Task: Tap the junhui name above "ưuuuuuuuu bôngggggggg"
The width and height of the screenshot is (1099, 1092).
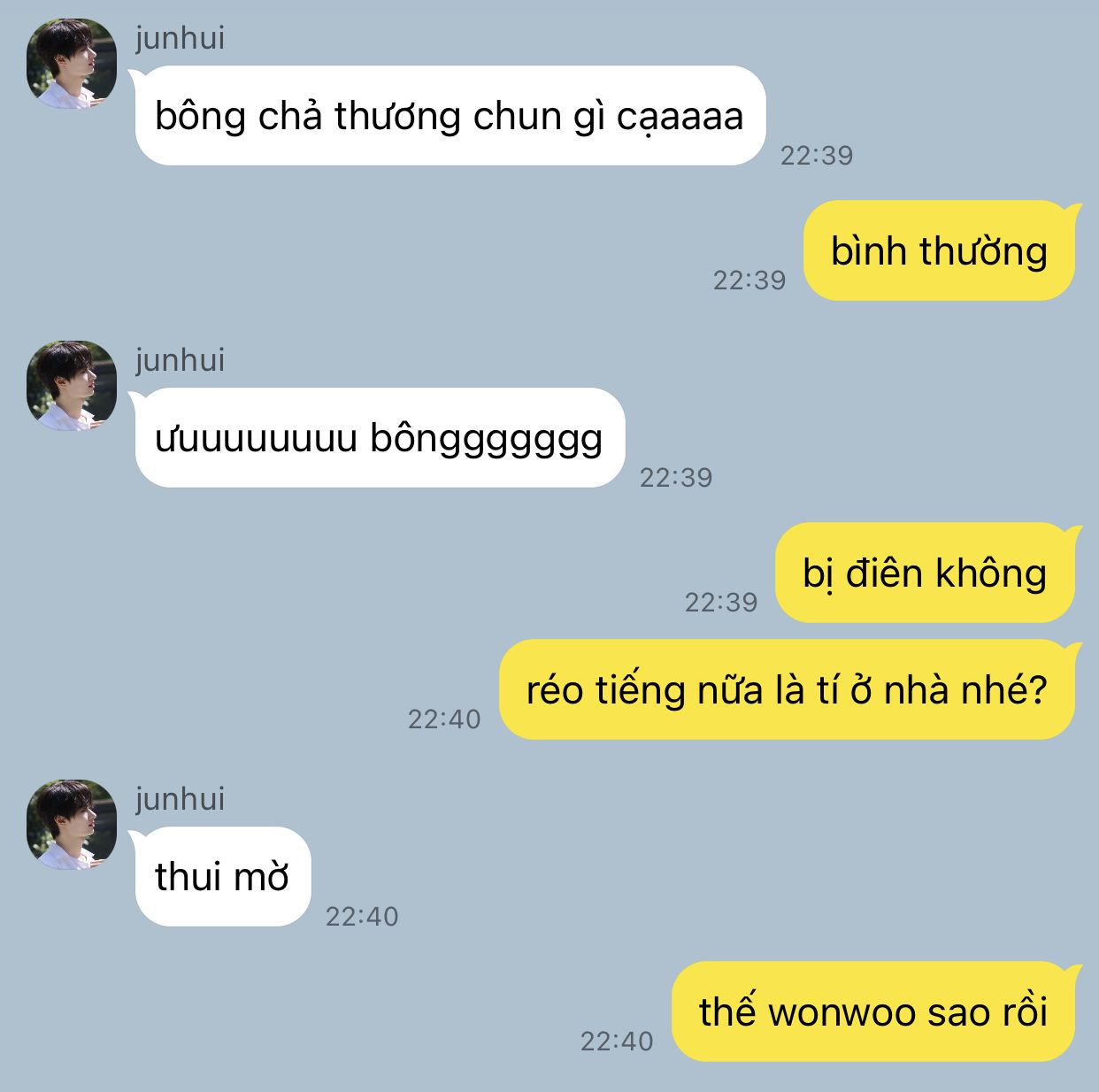Action: [x=180, y=360]
